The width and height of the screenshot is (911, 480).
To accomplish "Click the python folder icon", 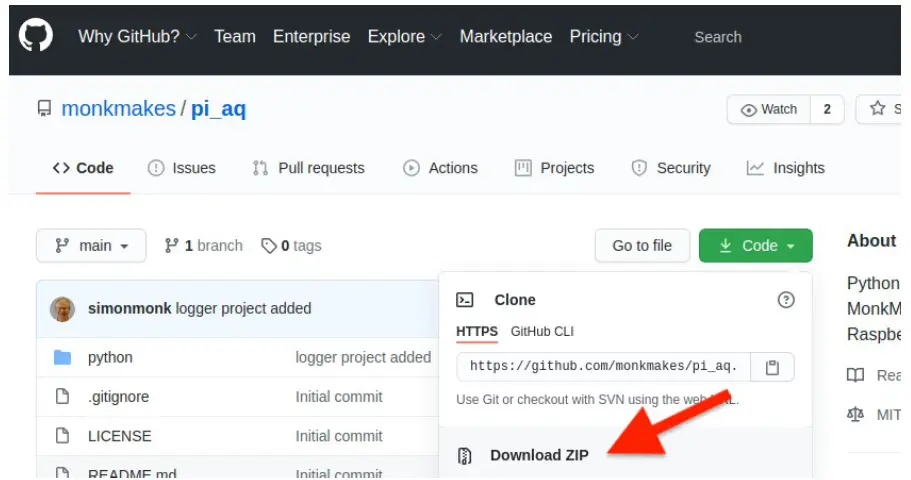I will click(62, 357).
